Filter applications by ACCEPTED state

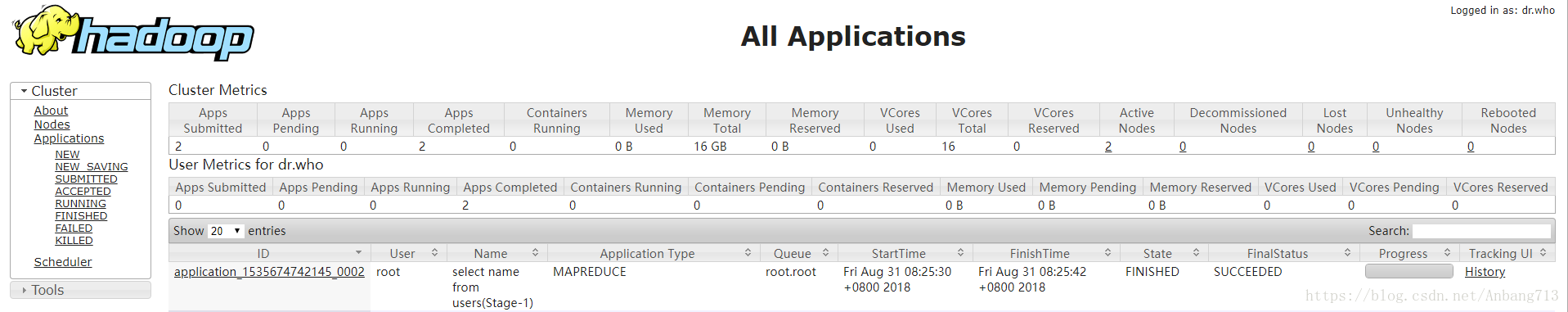tap(83, 191)
